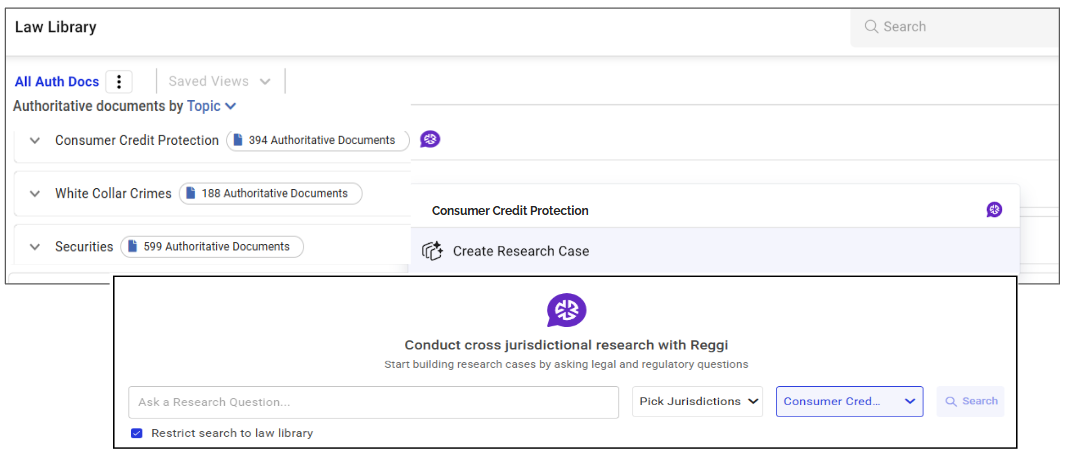The image size is (1067, 456).
Task: Open the Pick Jurisdictions dropdown
Action: (697, 401)
